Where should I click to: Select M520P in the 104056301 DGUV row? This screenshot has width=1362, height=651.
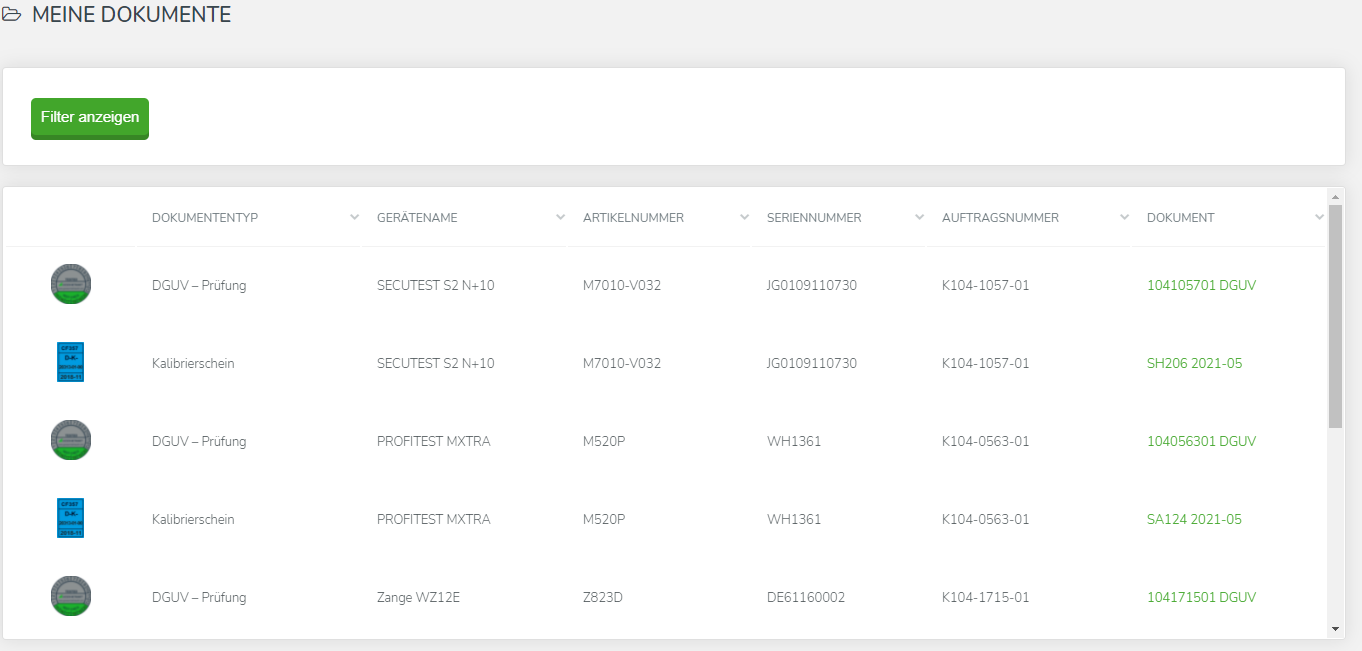click(604, 441)
